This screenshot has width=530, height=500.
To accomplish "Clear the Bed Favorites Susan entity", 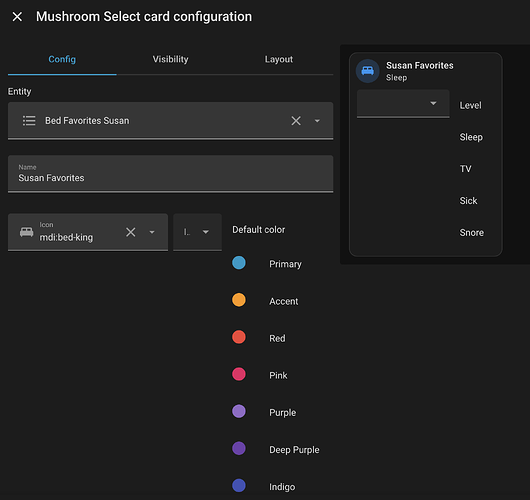I will pyautogui.click(x=296, y=121).
